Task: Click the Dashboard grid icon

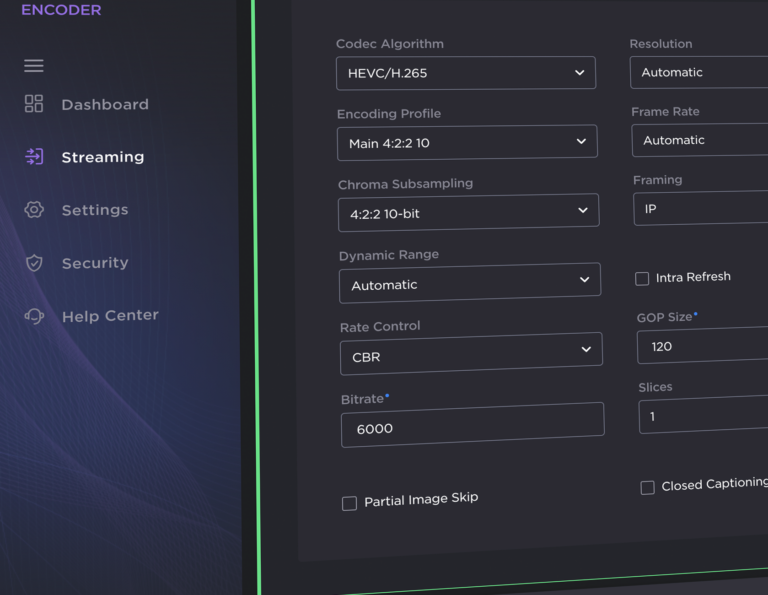Action: coord(34,104)
